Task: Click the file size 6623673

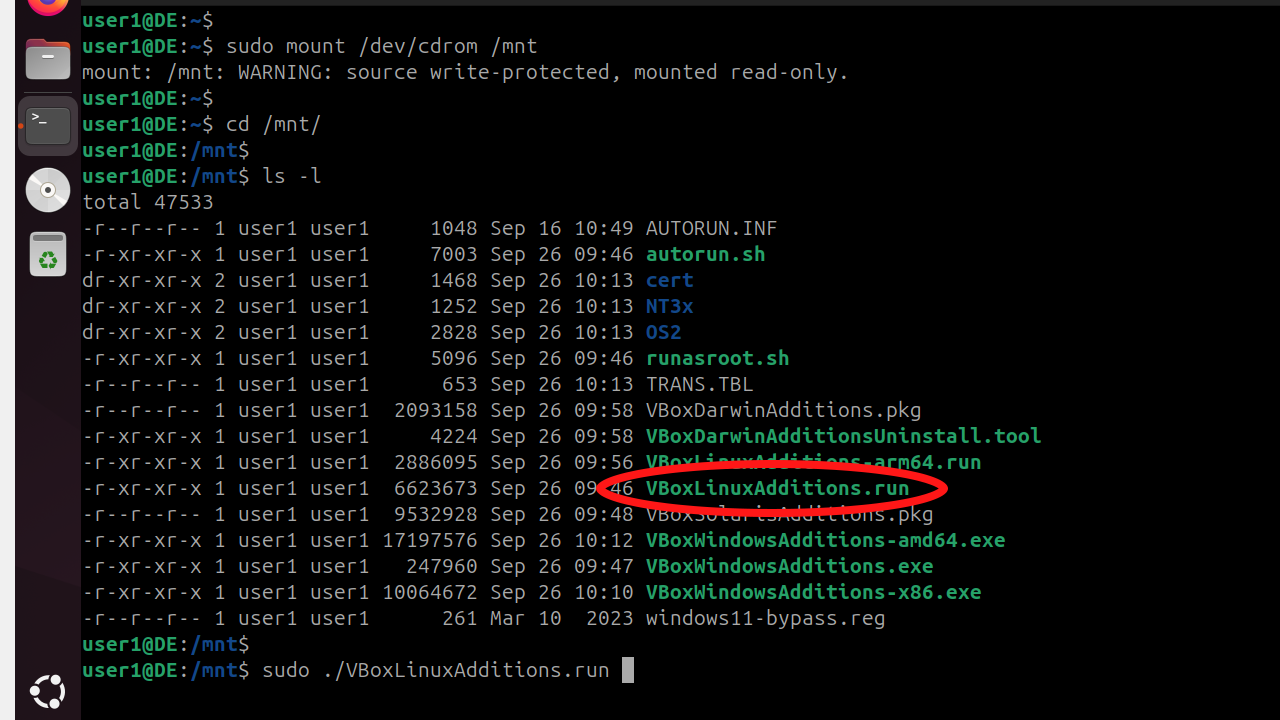Action: click(x=435, y=488)
